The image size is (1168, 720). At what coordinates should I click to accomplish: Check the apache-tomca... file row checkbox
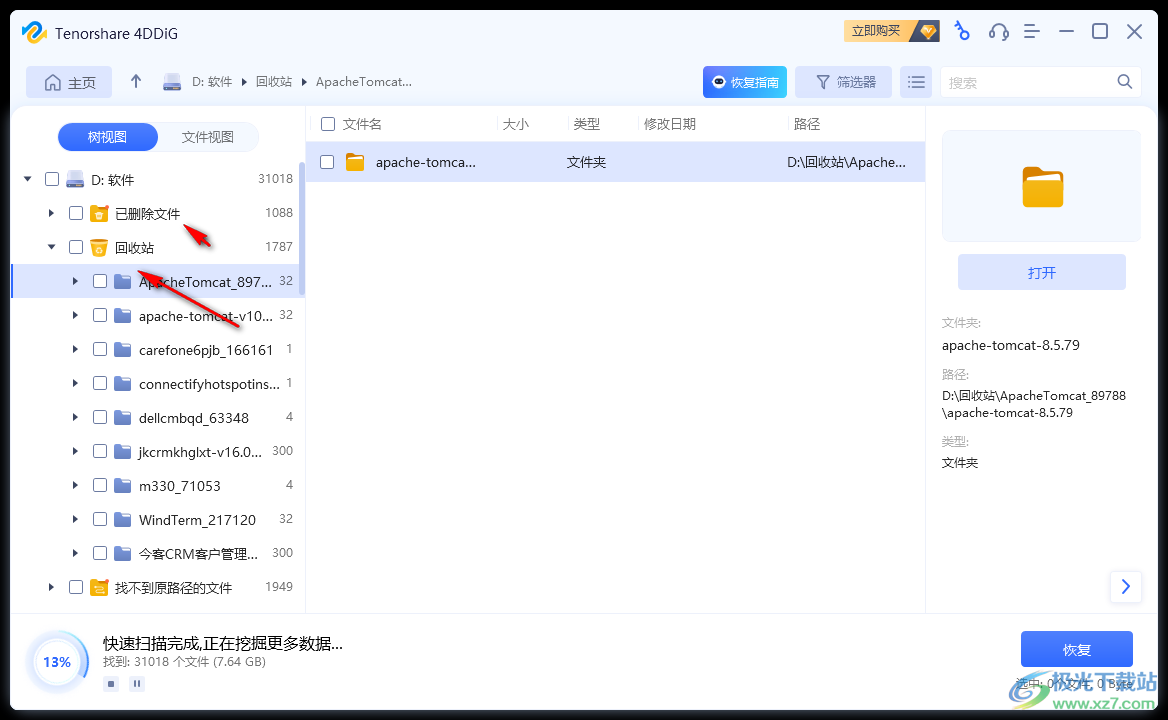[x=327, y=162]
